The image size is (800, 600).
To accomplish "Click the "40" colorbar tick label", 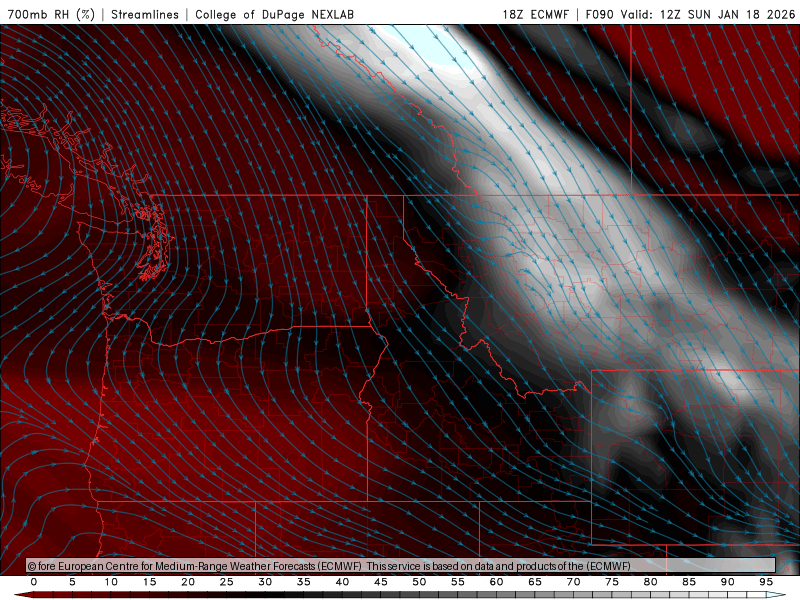I will tap(342, 582).
